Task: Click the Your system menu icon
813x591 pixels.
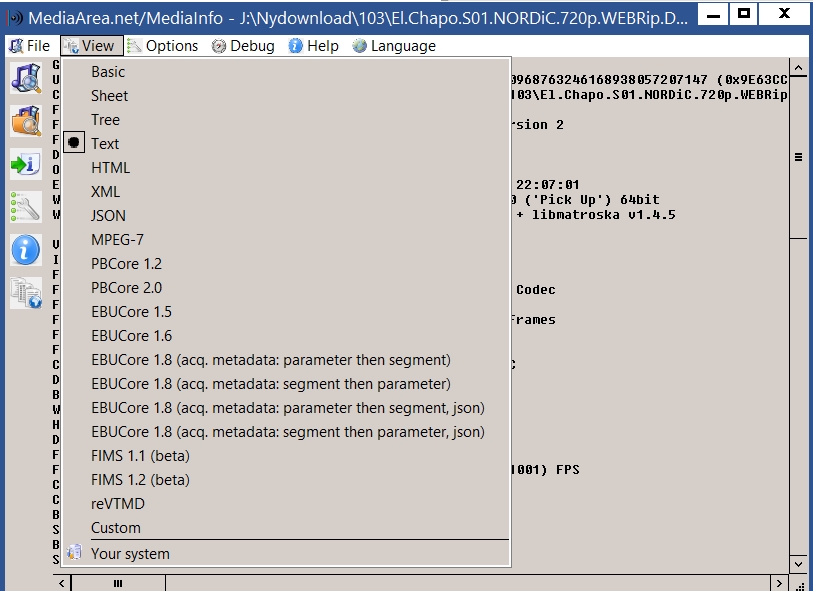Action: [x=74, y=553]
